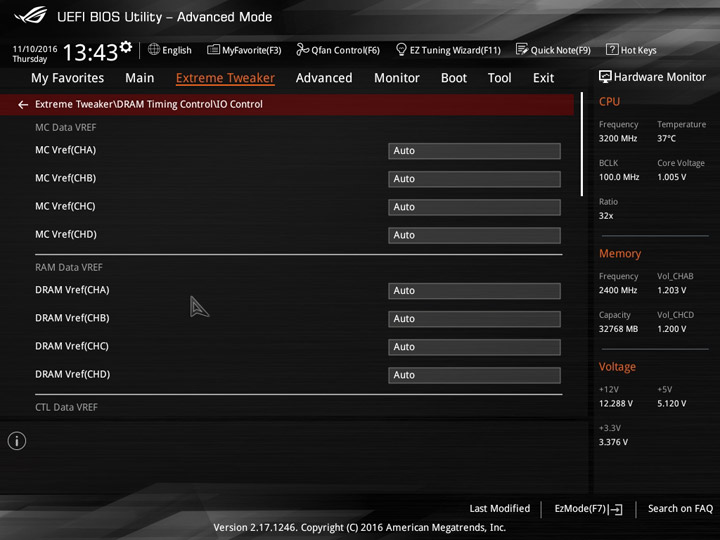Click the Hardware Monitor title

click(x=660, y=77)
